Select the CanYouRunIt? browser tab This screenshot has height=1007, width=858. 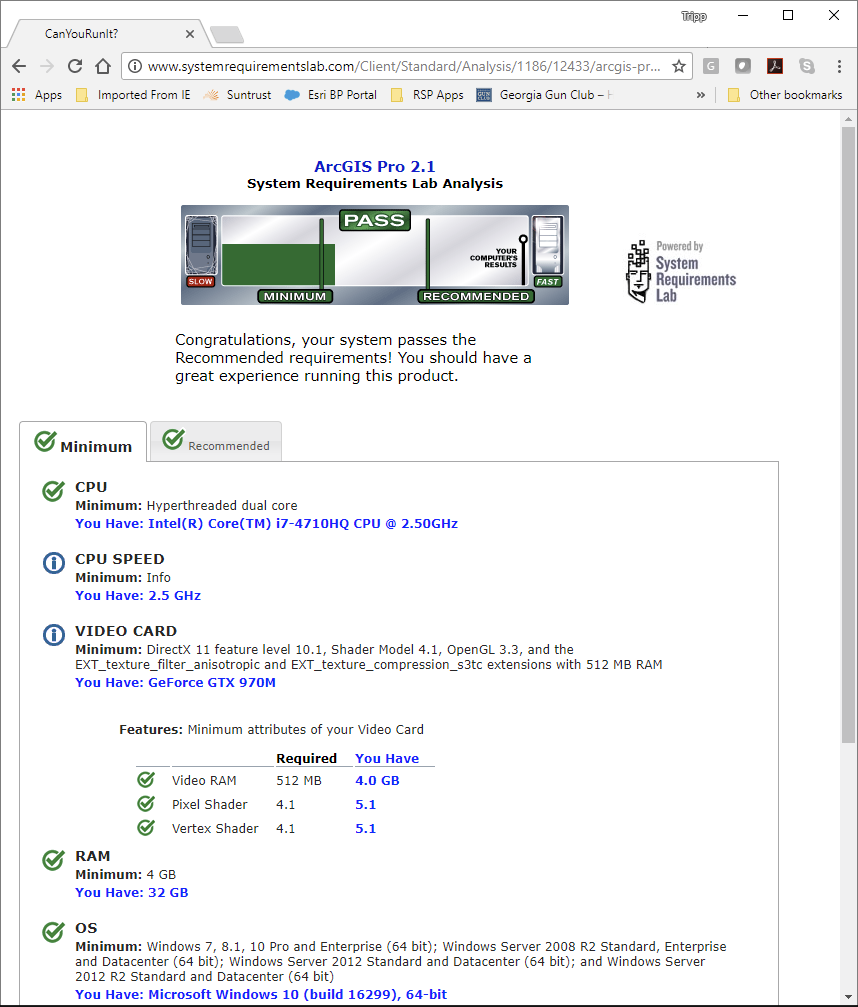tap(108, 34)
